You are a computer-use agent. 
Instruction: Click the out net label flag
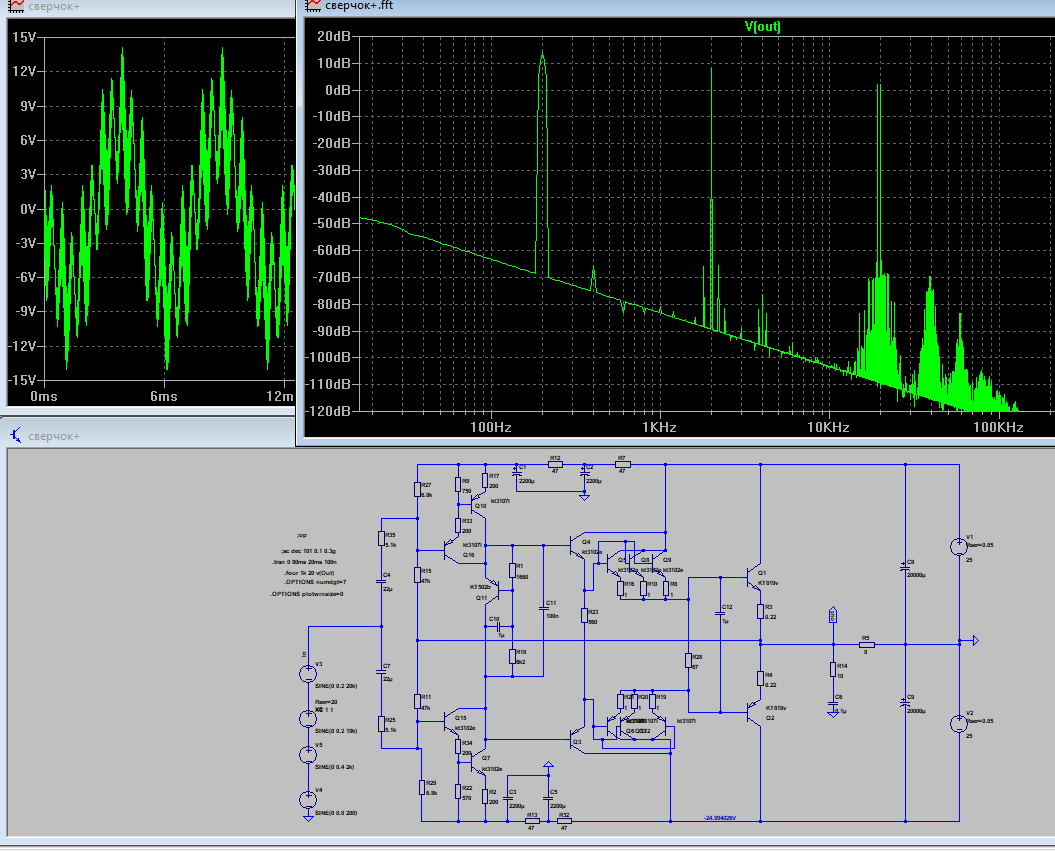(x=833, y=615)
